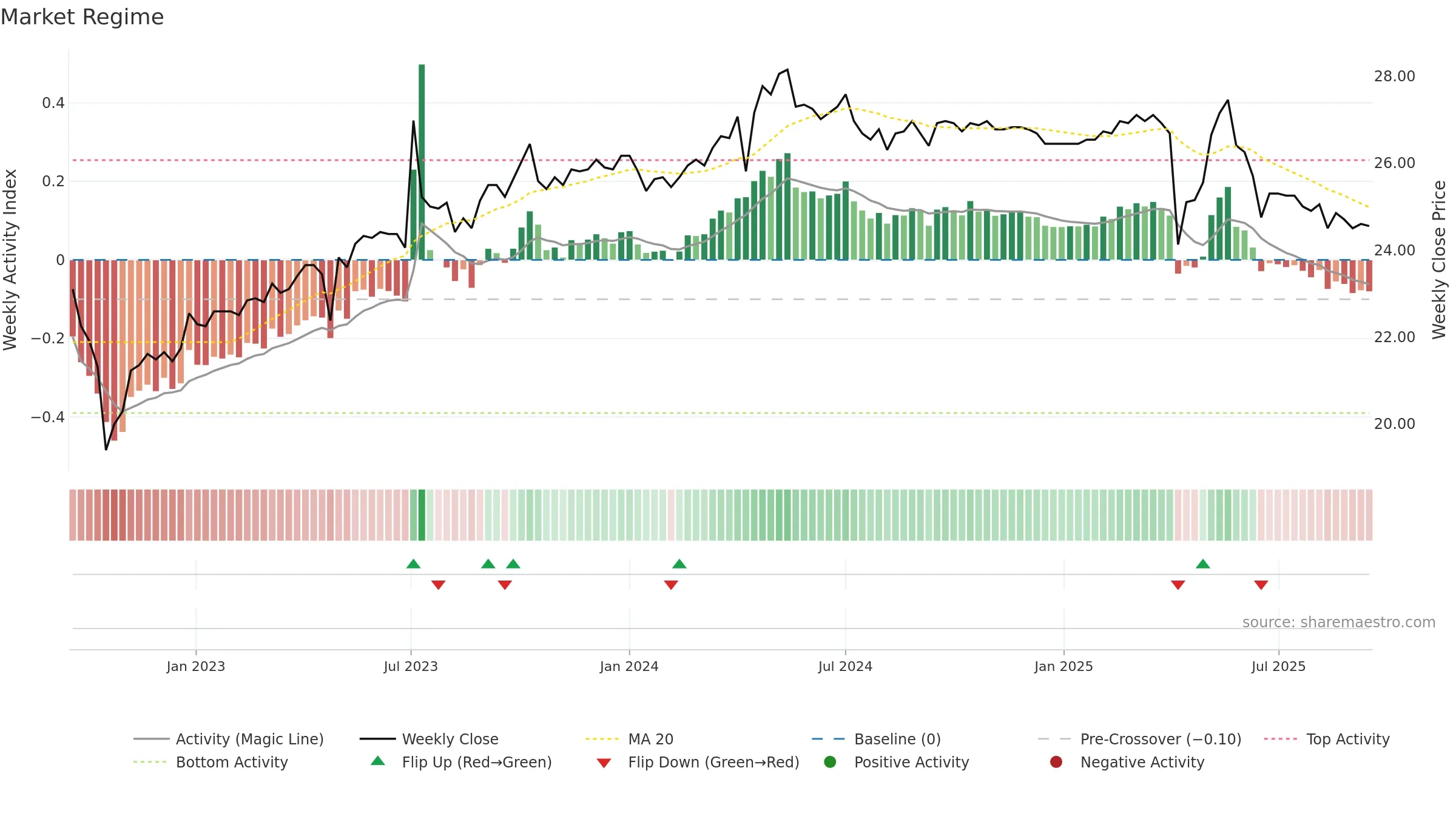Click the Baseline (0) legend entry
The height and width of the screenshot is (819, 1456).
point(876,739)
